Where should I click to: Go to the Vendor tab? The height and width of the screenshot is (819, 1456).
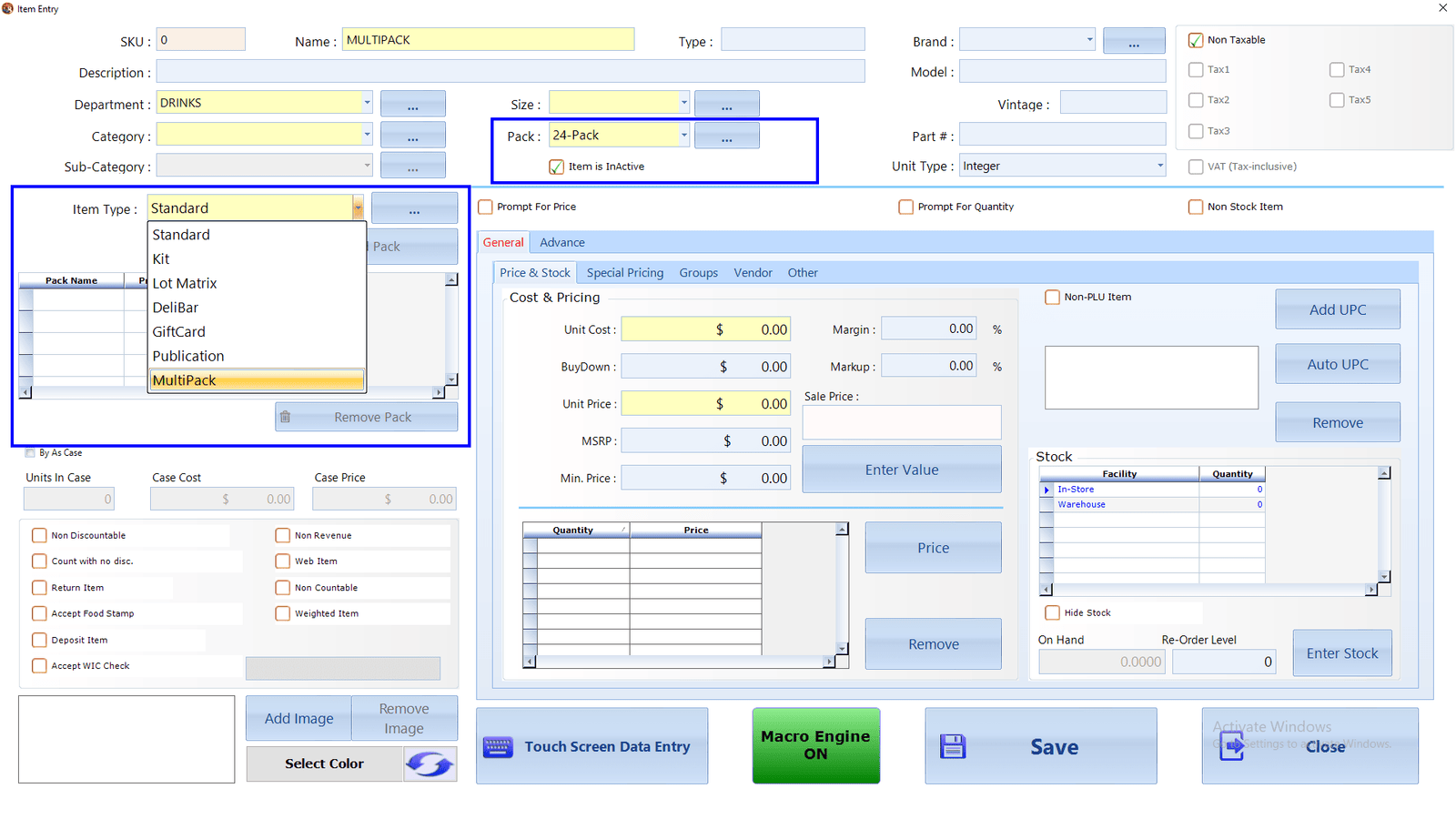click(x=753, y=272)
